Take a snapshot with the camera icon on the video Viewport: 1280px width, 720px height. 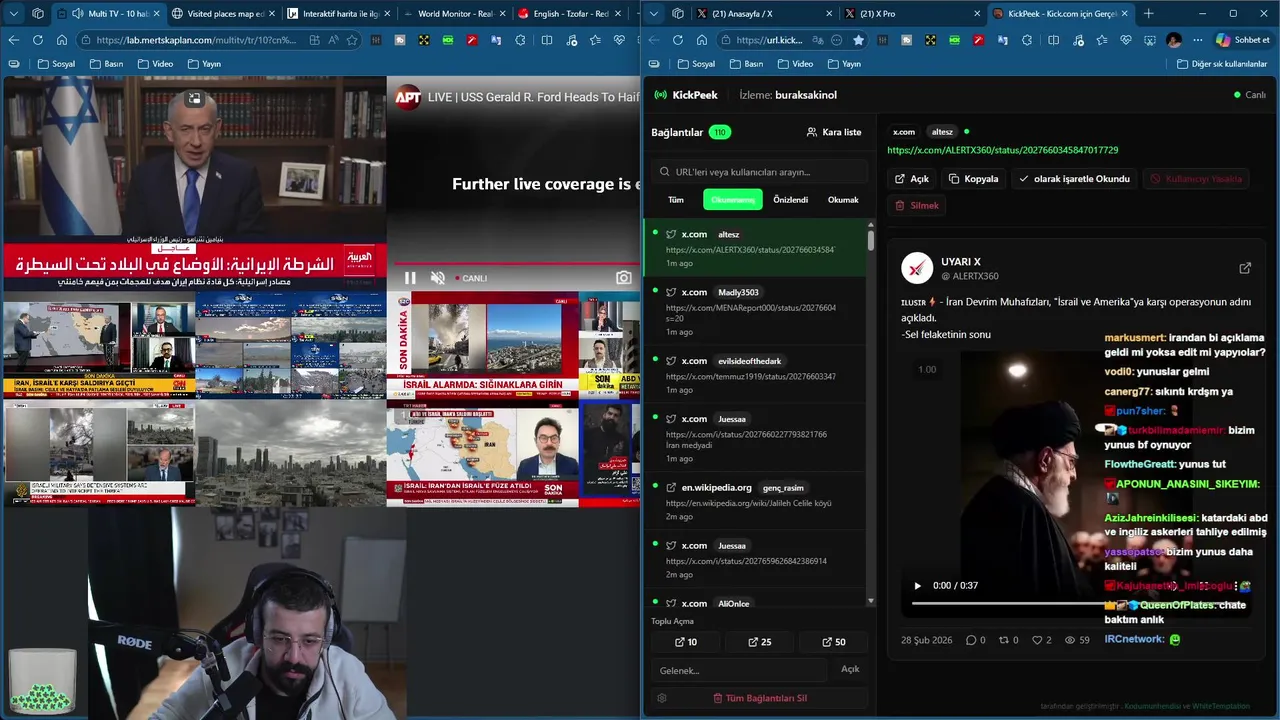624,278
